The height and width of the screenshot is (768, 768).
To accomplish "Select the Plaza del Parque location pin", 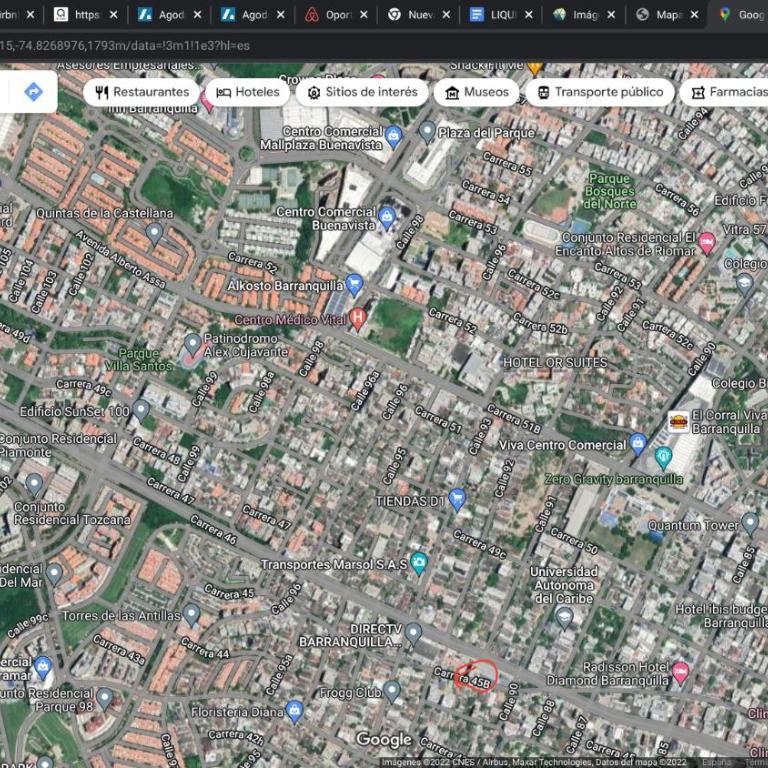I will pyautogui.click(x=427, y=132).
